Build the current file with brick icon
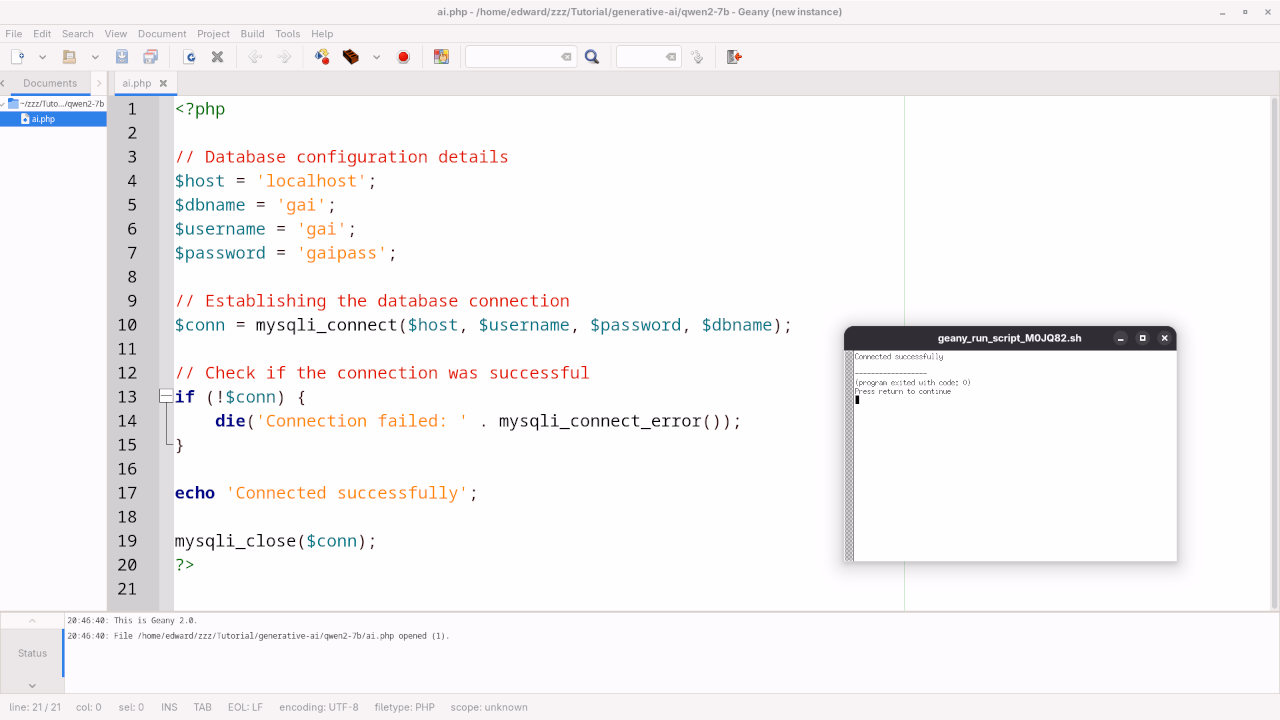Viewport: 1280px width, 720px height. [351, 57]
